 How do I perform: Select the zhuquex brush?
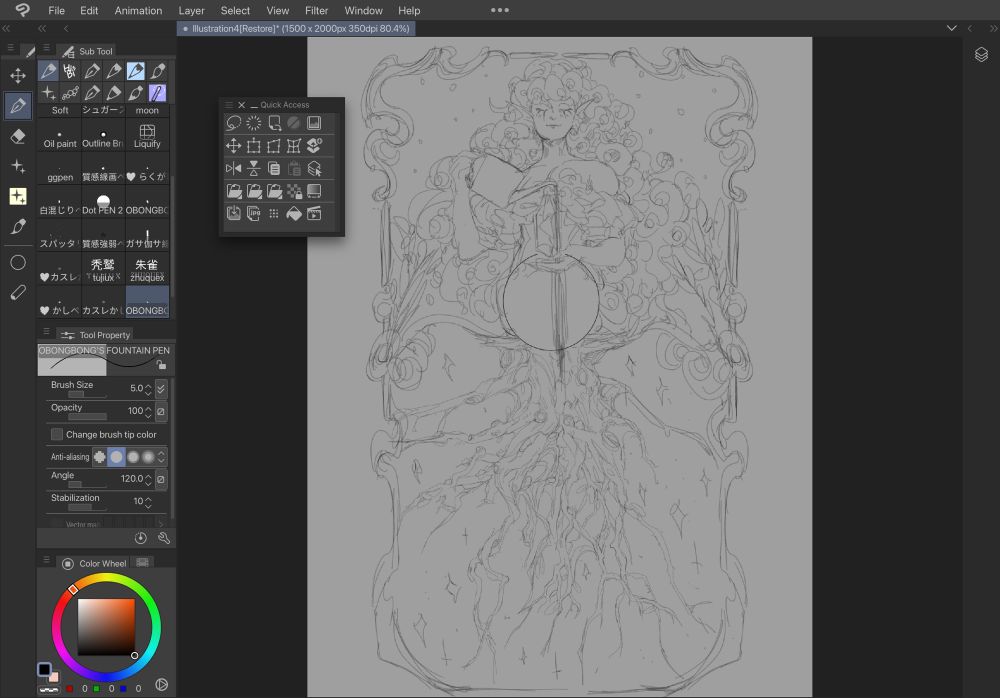(x=147, y=269)
